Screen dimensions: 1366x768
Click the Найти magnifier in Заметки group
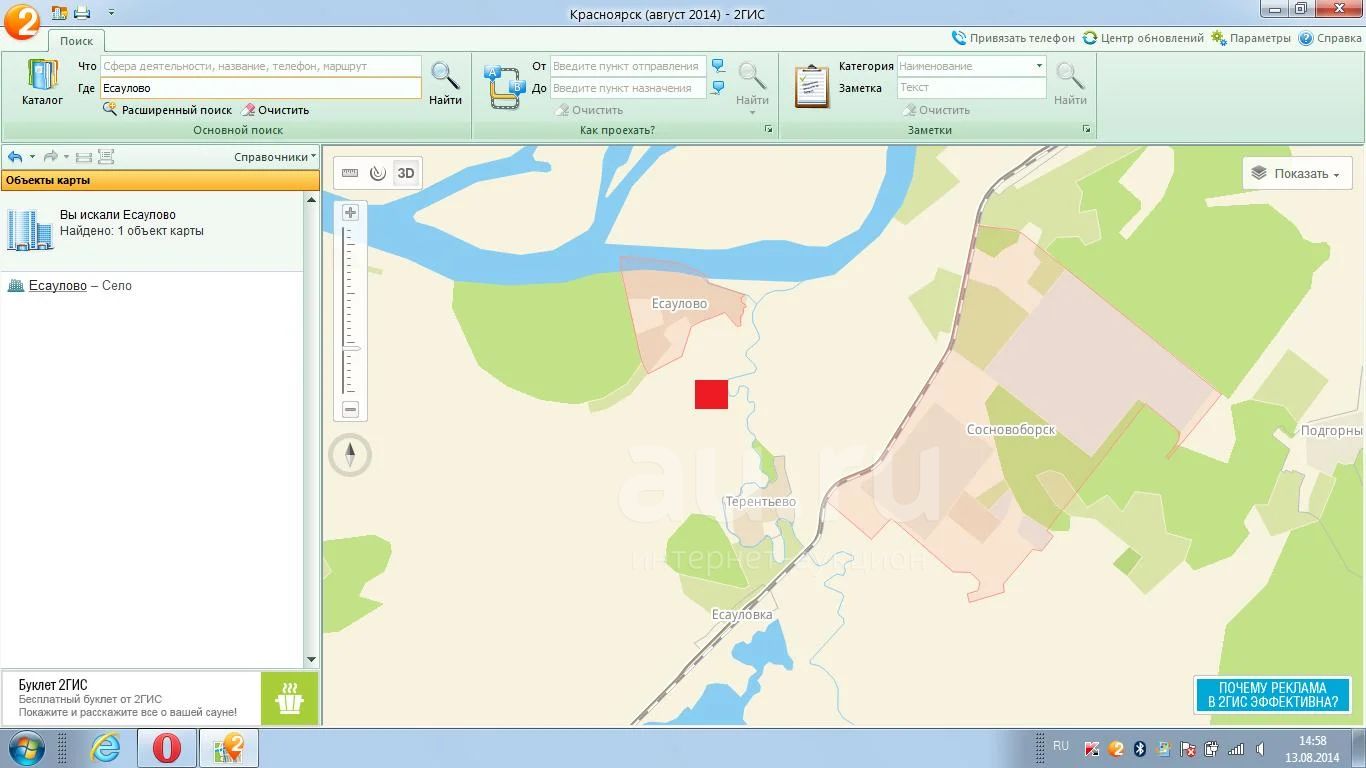tap(1070, 84)
